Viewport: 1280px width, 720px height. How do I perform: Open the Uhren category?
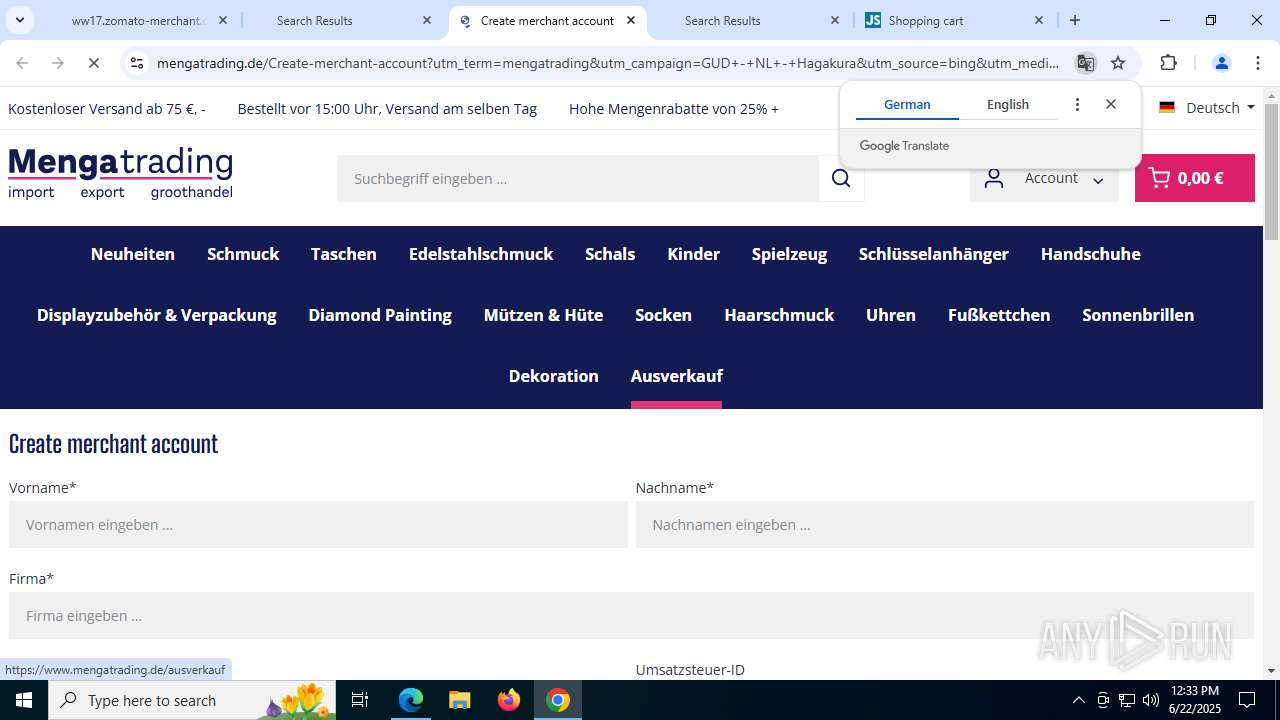891,315
